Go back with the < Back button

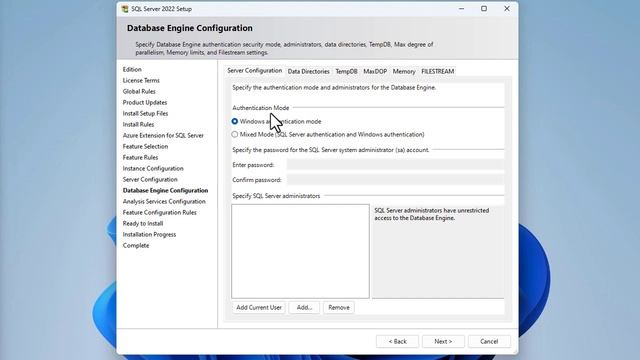coord(397,341)
